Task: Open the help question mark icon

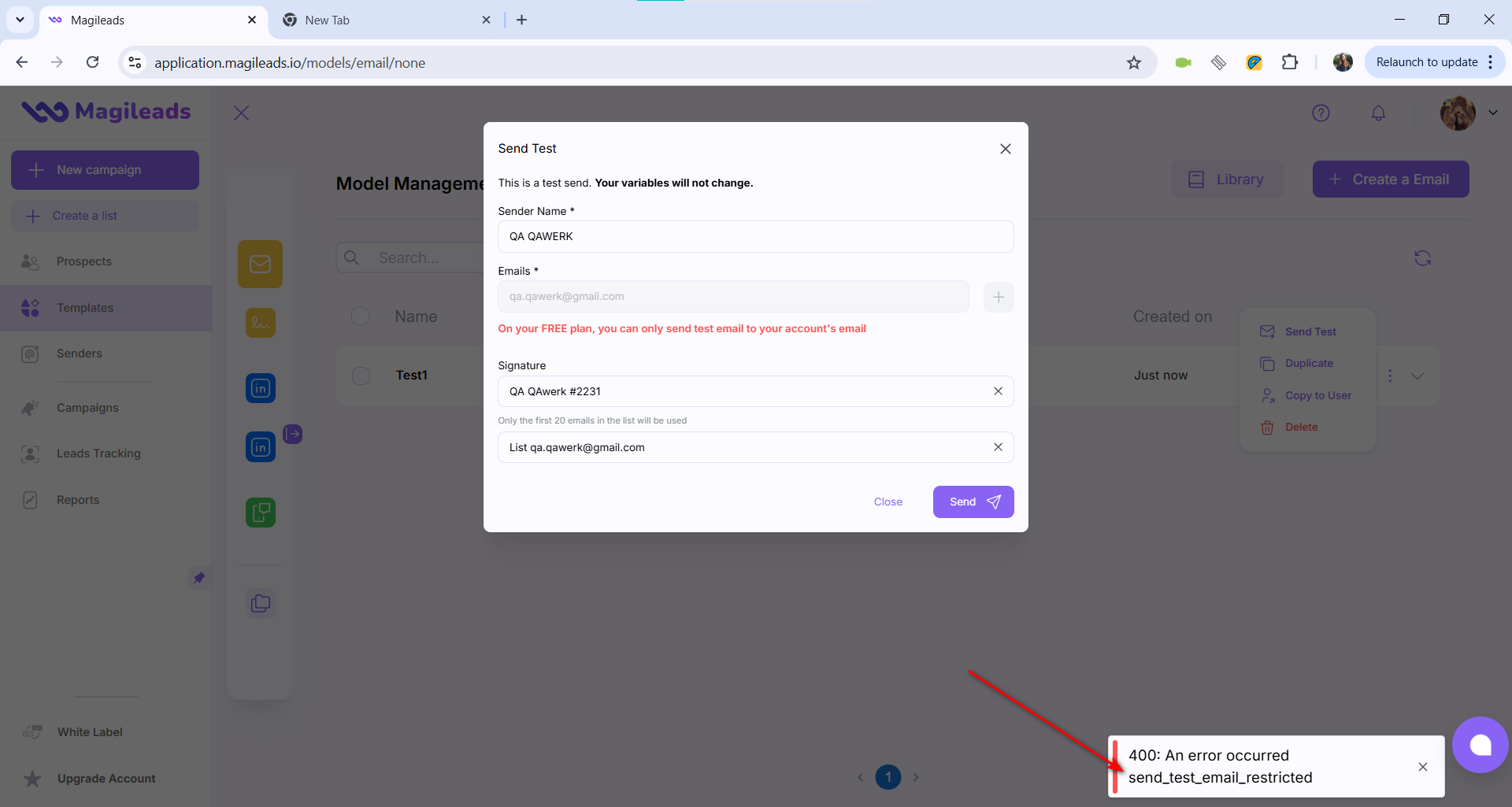Action: tap(1321, 113)
